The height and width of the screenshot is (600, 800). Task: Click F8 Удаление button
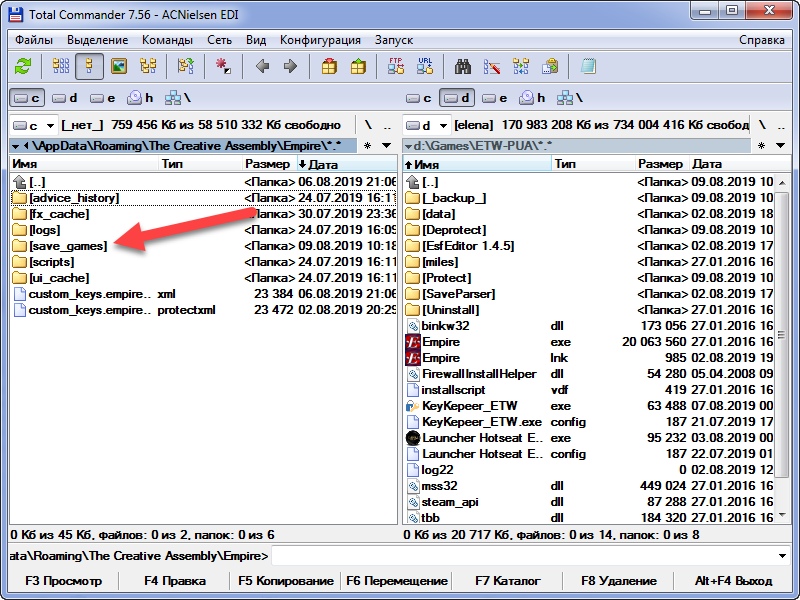619,581
